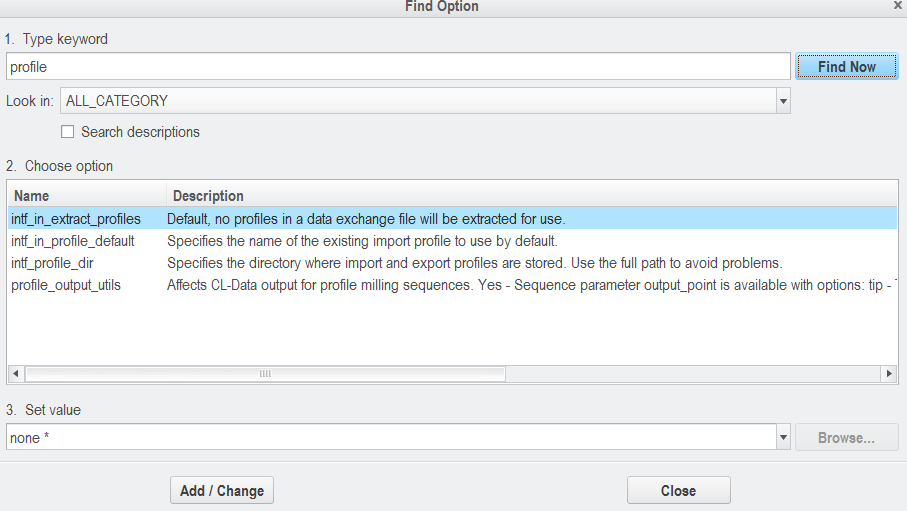Open the Look in category dropdown
The width and height of the screenshot is (907, 511).
click(783, 101)
